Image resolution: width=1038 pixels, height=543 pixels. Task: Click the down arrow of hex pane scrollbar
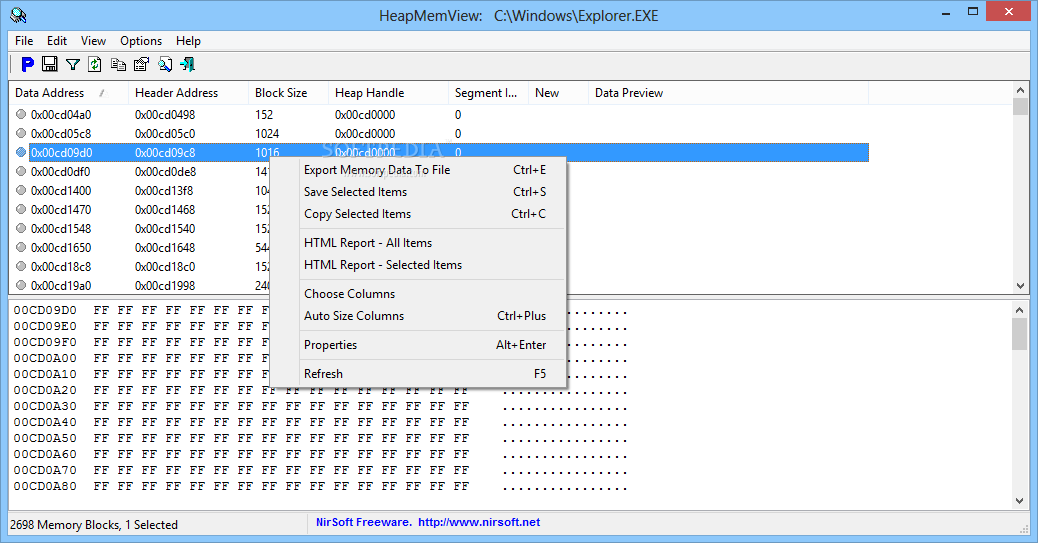point(1020,501)
